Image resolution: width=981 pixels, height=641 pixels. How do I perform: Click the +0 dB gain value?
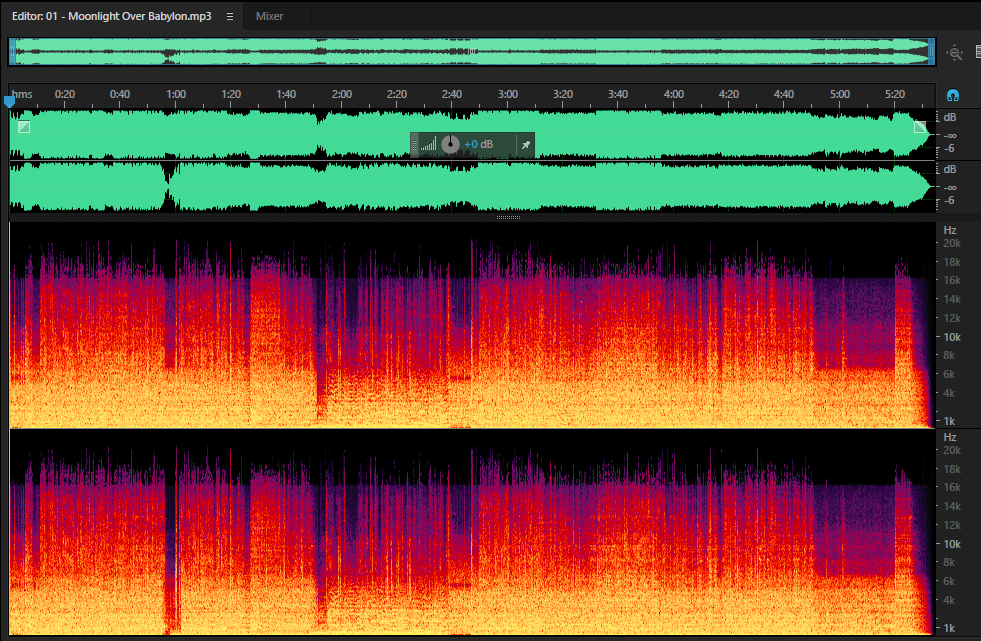pyautogui.click(x=479, y=144)
